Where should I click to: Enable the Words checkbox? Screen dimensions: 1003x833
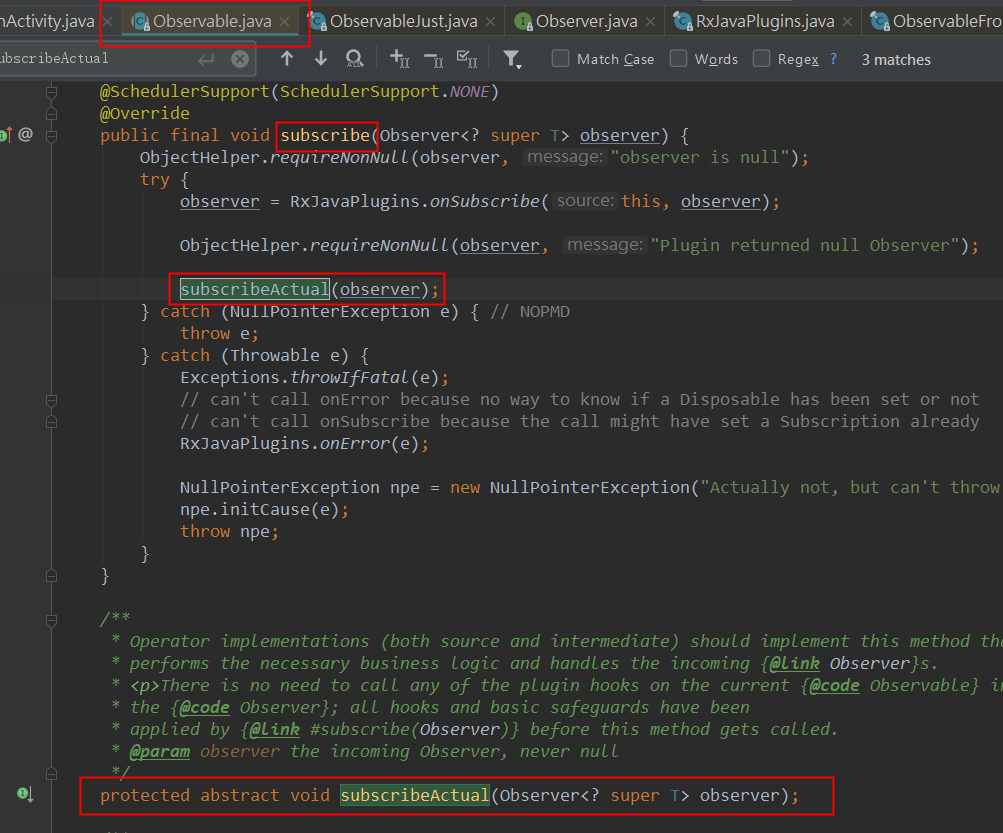point(678,59)
